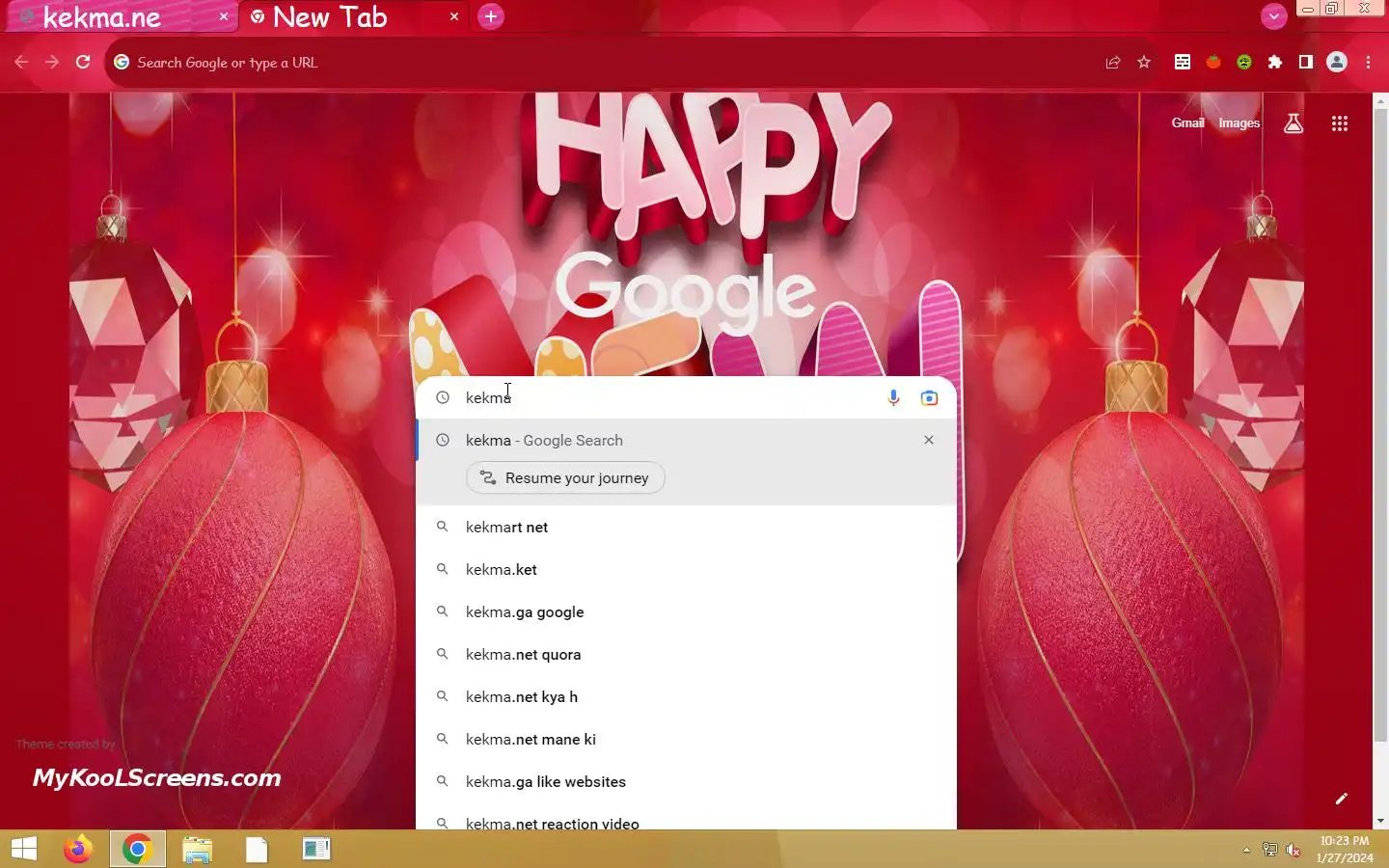Viewport: 1389px width, 868px height.
Task: Switch to the kekma.ne tab
Action: [x=121, y=17]
